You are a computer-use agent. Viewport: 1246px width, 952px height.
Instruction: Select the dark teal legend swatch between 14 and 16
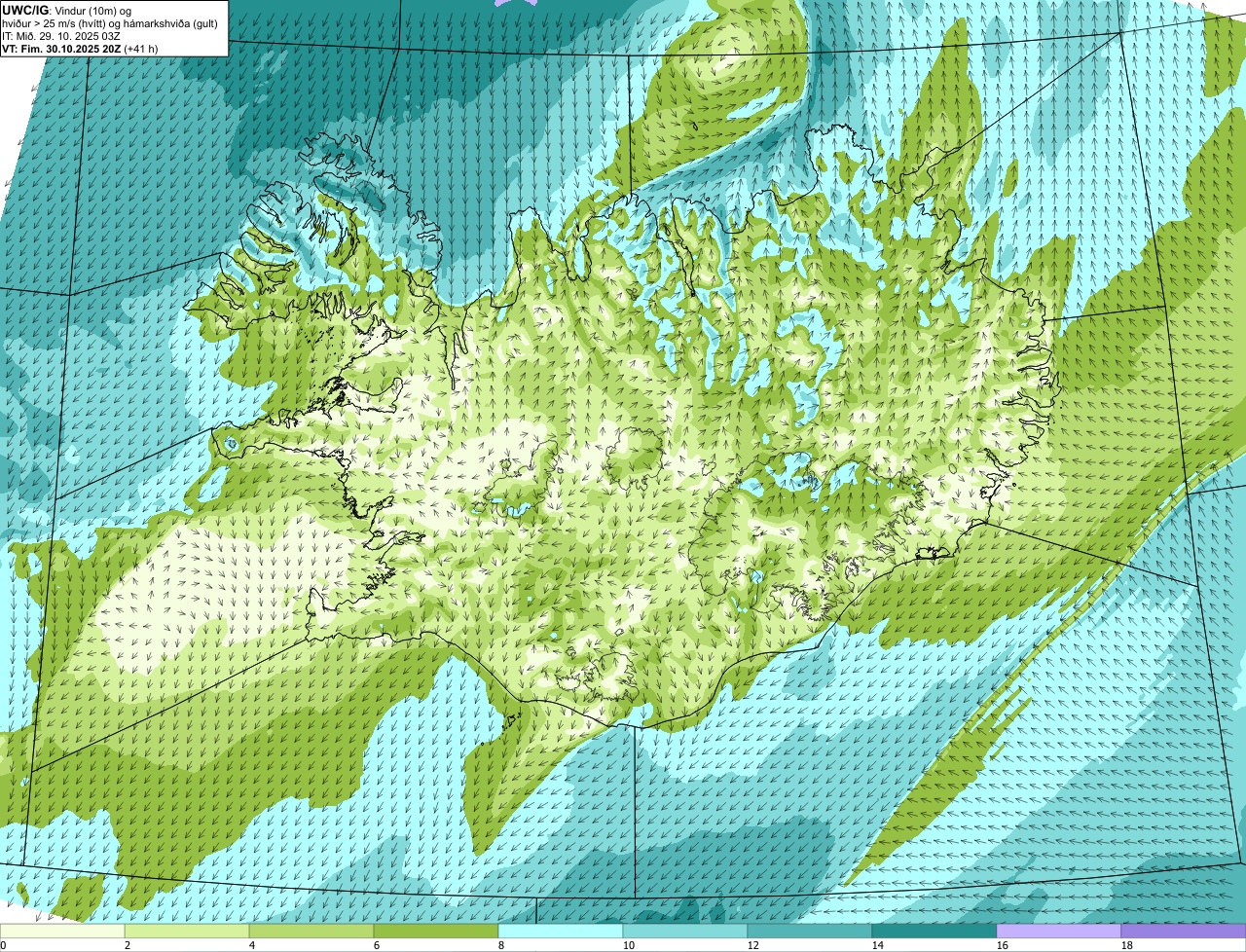[934, 932]
